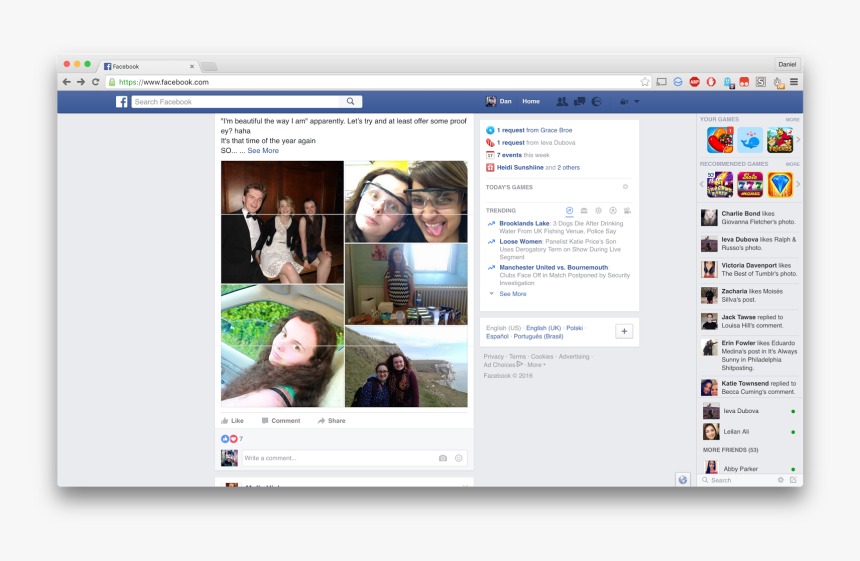Open chat with Leilan Ali
This screenshot has width=860, height=561.
749,432
